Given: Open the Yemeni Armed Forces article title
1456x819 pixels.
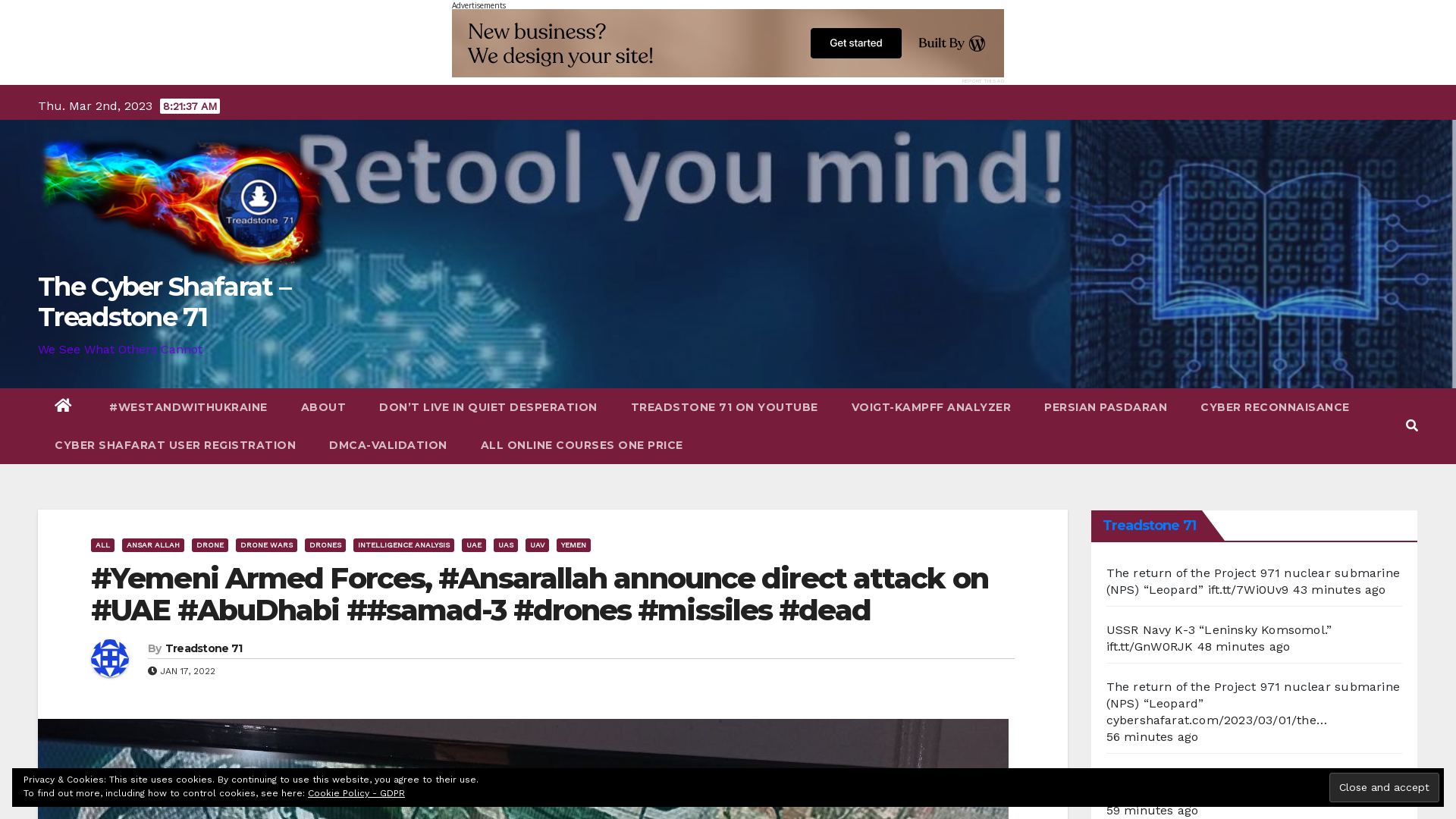Looking at the screenshot, I should click(540, 595).
